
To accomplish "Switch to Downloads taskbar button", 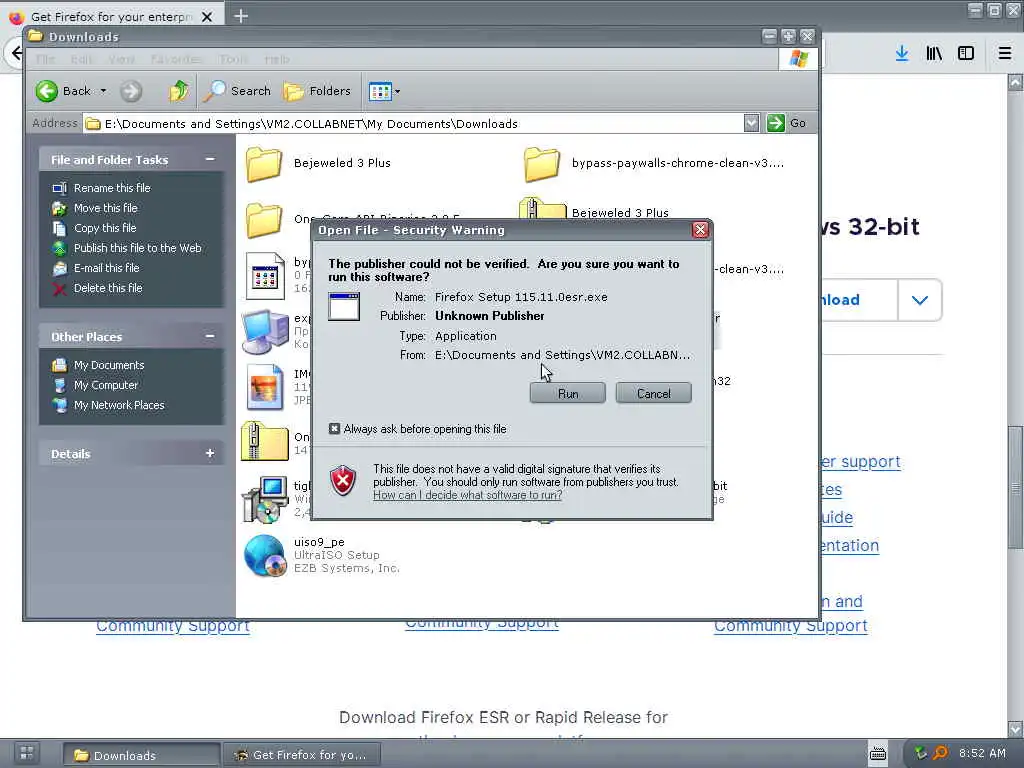I will [140, 755].
